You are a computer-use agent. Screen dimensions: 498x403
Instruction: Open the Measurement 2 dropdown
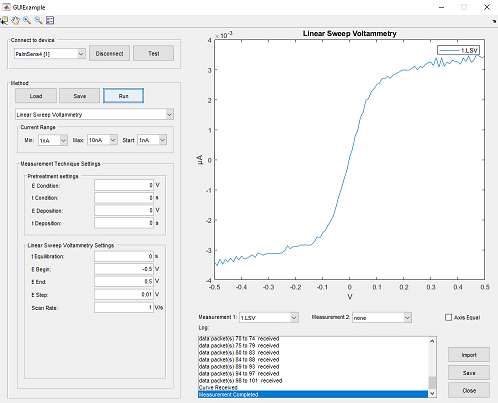(382, 318)
